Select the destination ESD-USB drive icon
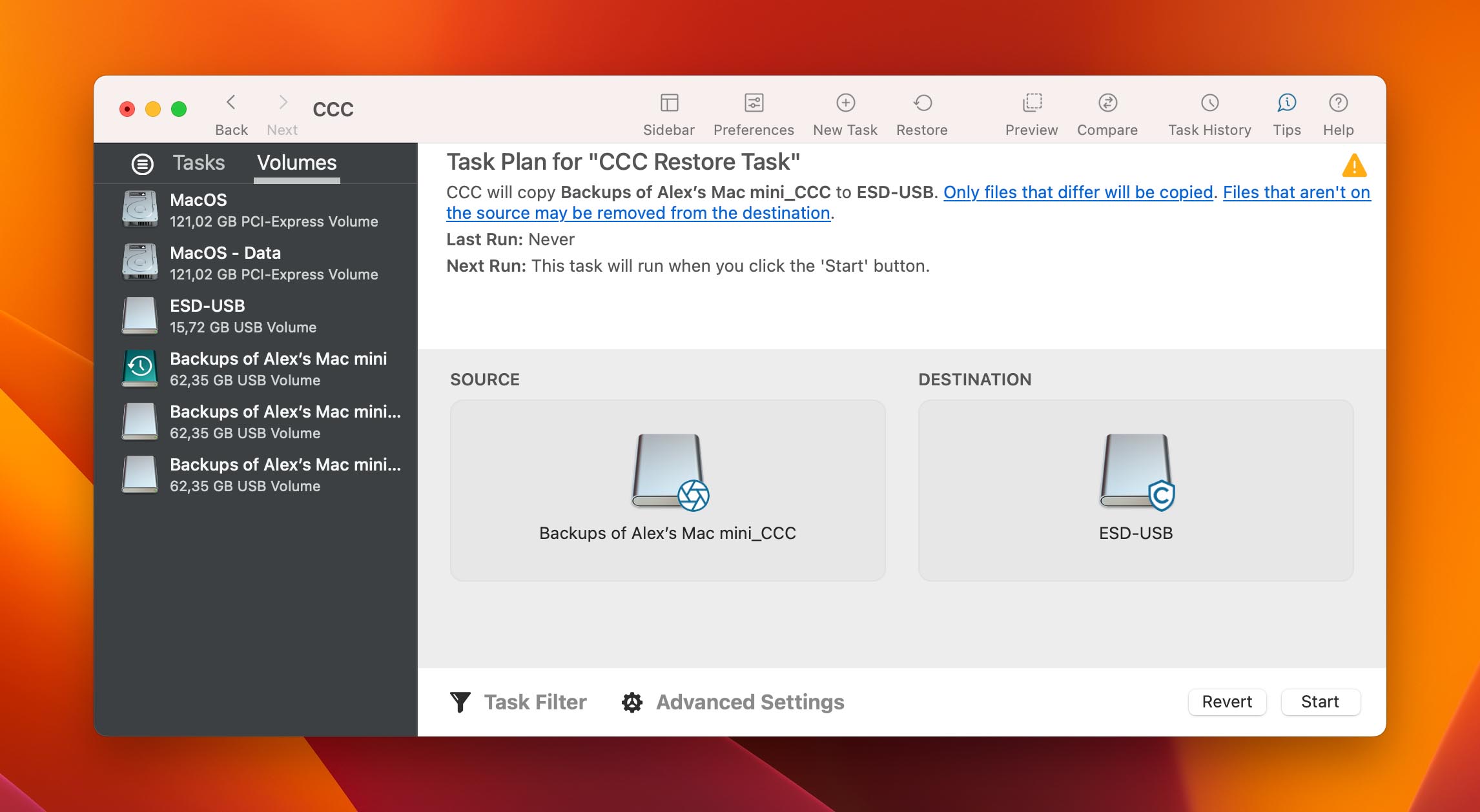The height and width of the screenshot is (812, 1480). coord(1136,472)
